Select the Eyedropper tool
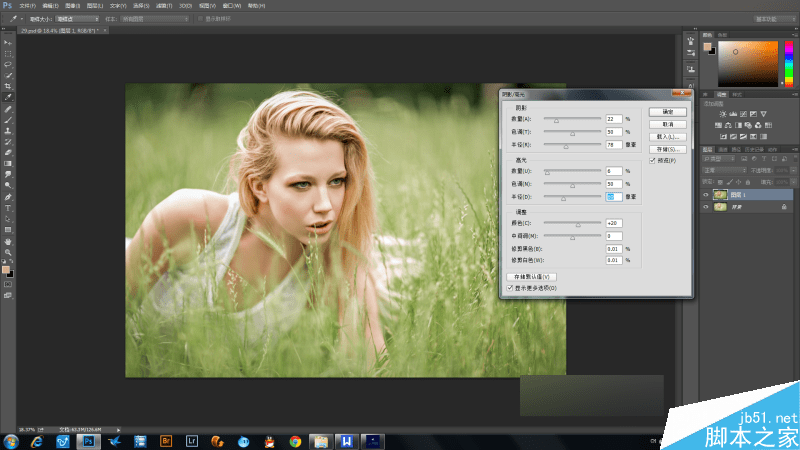The height and width of the screenshot is (450, 800). (x=8, y=97)
